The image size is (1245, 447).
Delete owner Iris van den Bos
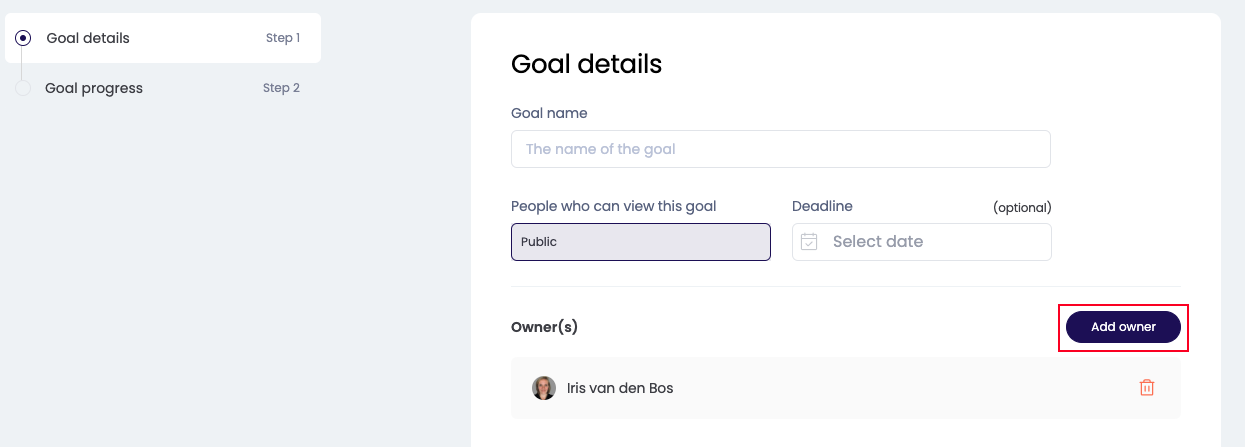tap(1147, 387)
